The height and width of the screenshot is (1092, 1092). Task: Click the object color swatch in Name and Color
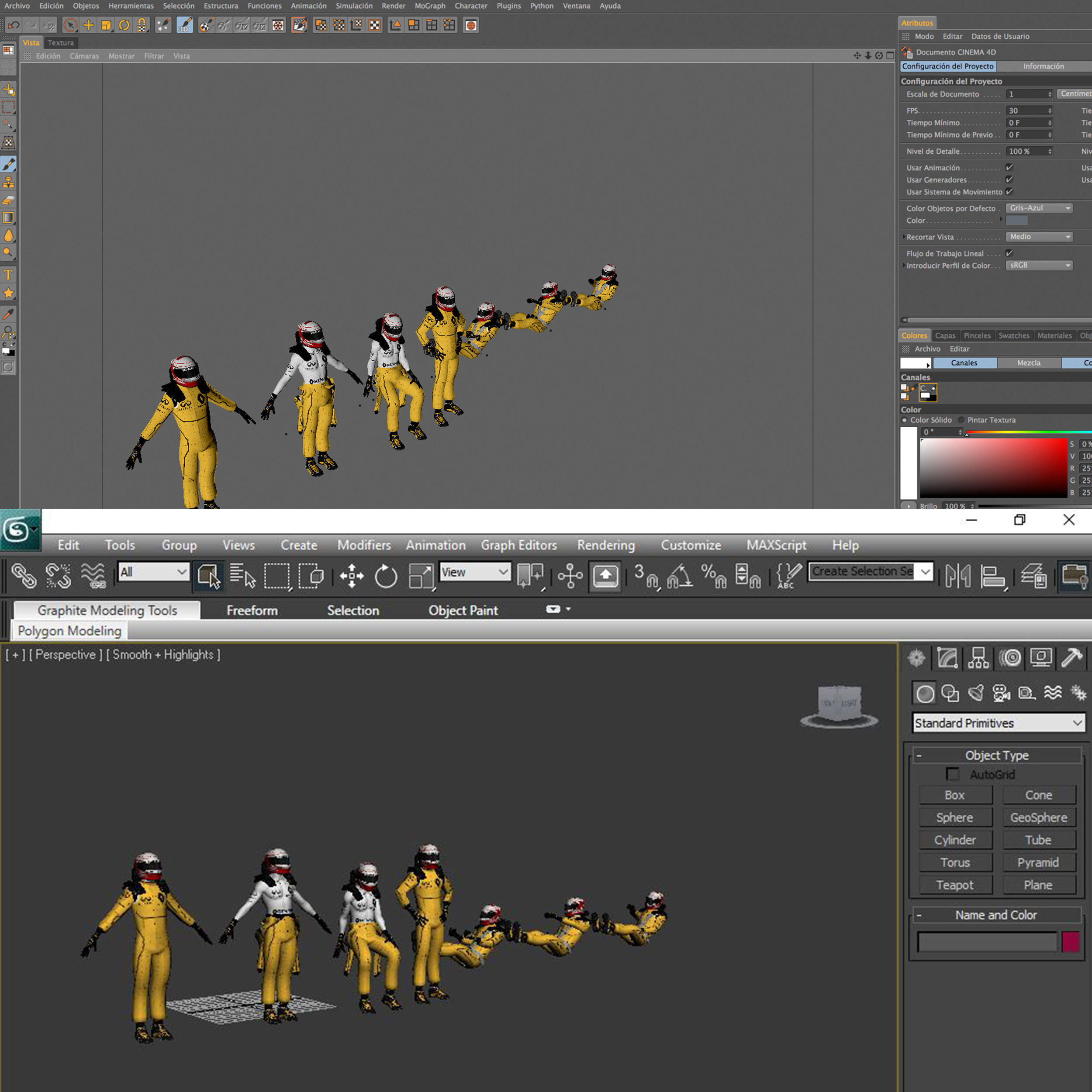coord(1071,942)
